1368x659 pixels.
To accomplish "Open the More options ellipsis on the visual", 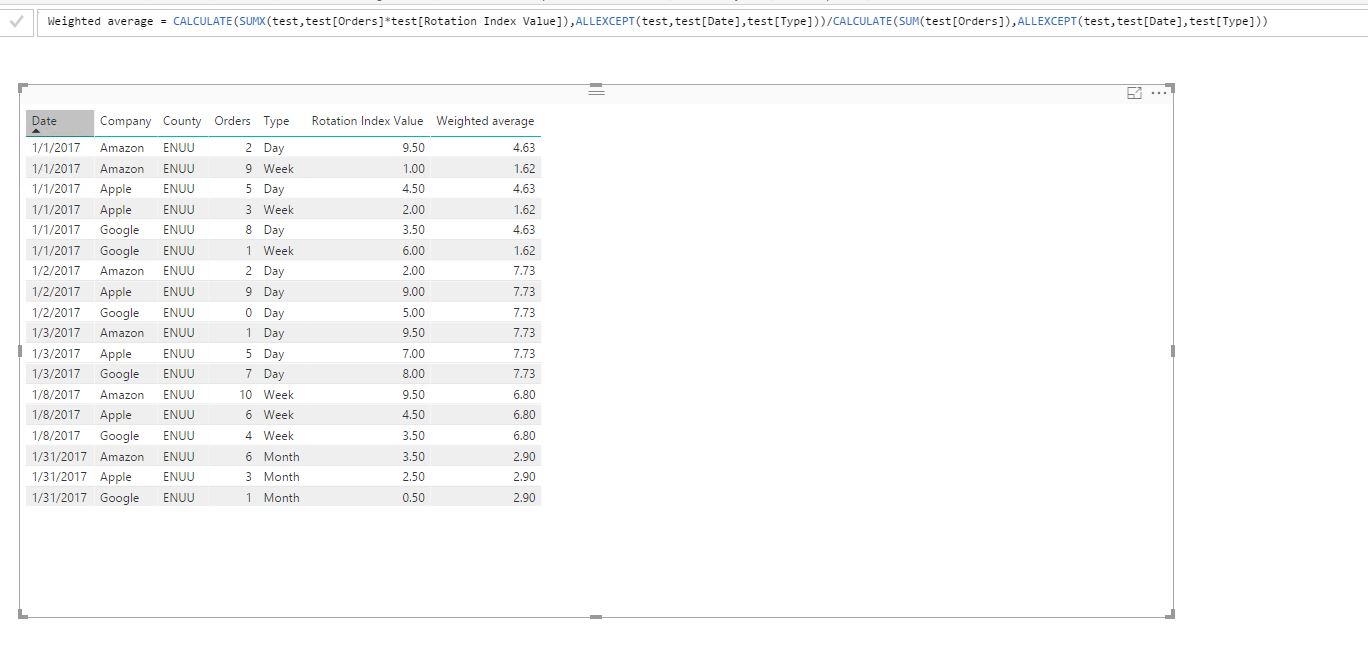I will click(x=1159, y=93).
